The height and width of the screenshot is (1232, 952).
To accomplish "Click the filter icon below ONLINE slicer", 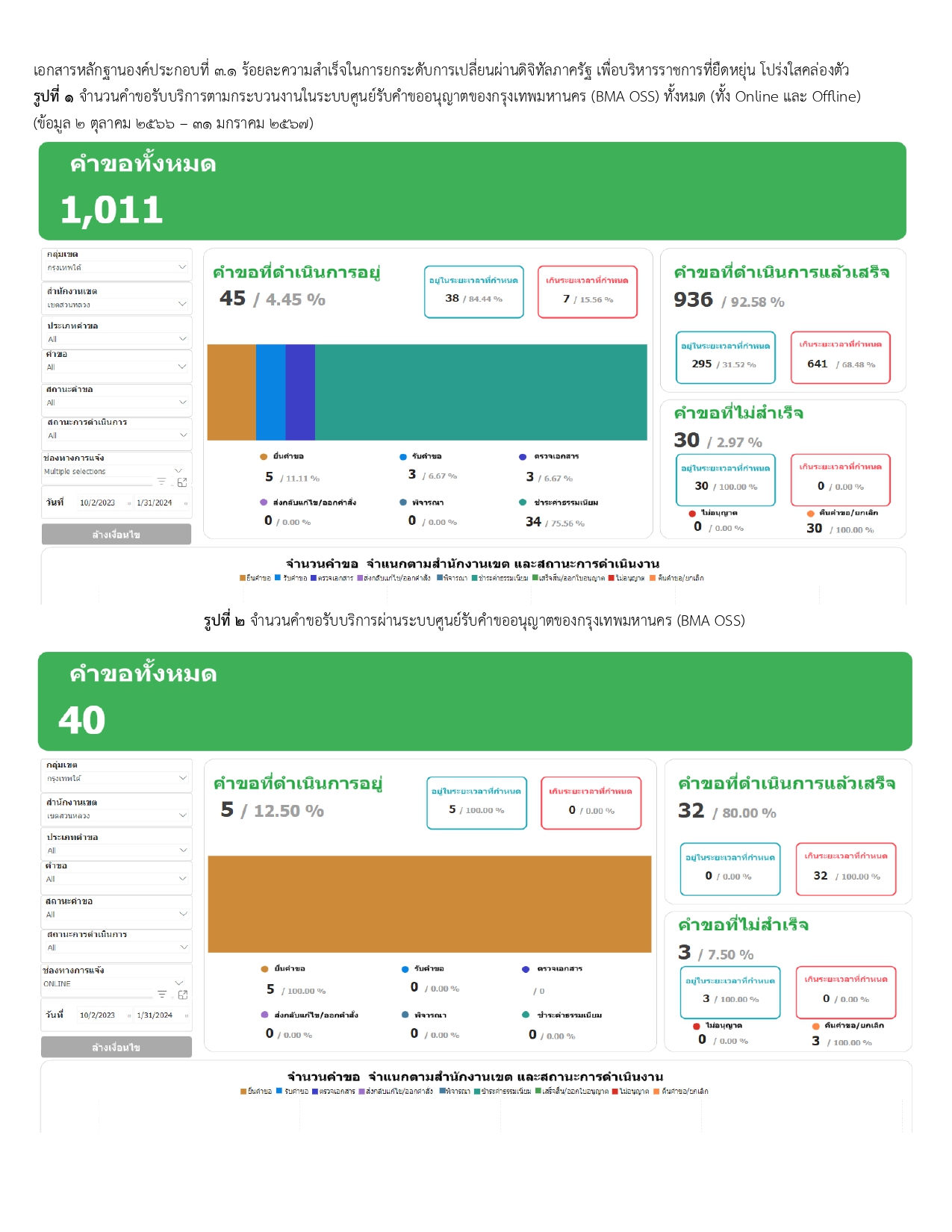I will click(x=161, y=994).
